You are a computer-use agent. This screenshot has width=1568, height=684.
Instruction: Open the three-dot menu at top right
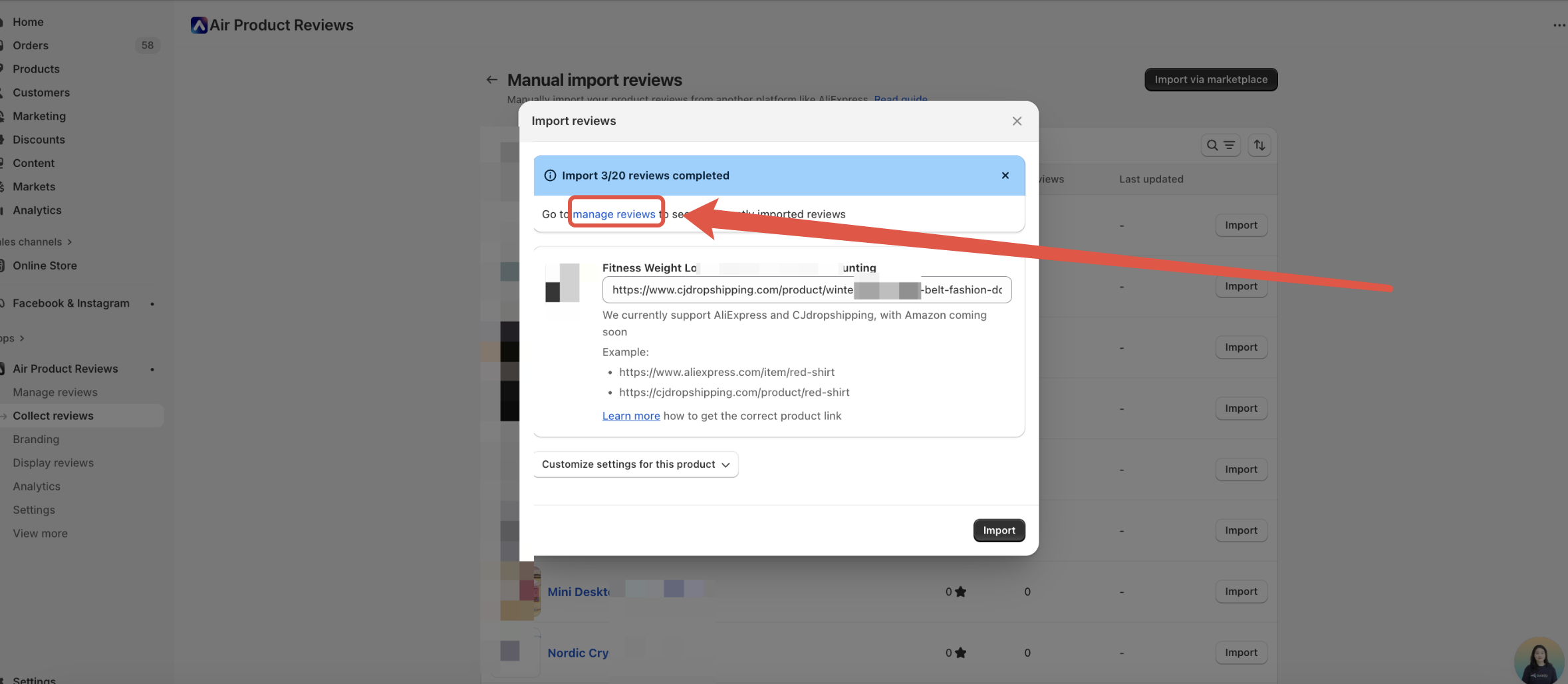tap(1559, 25)
